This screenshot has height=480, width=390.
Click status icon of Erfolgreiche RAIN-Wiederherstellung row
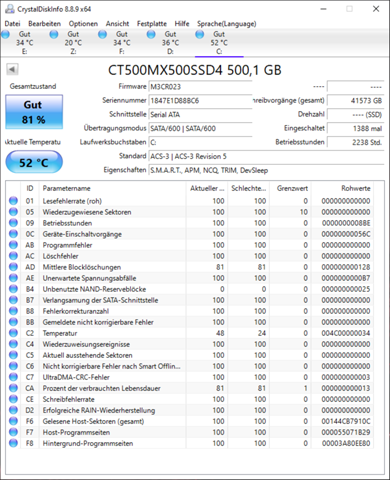[x=13, y=410]
